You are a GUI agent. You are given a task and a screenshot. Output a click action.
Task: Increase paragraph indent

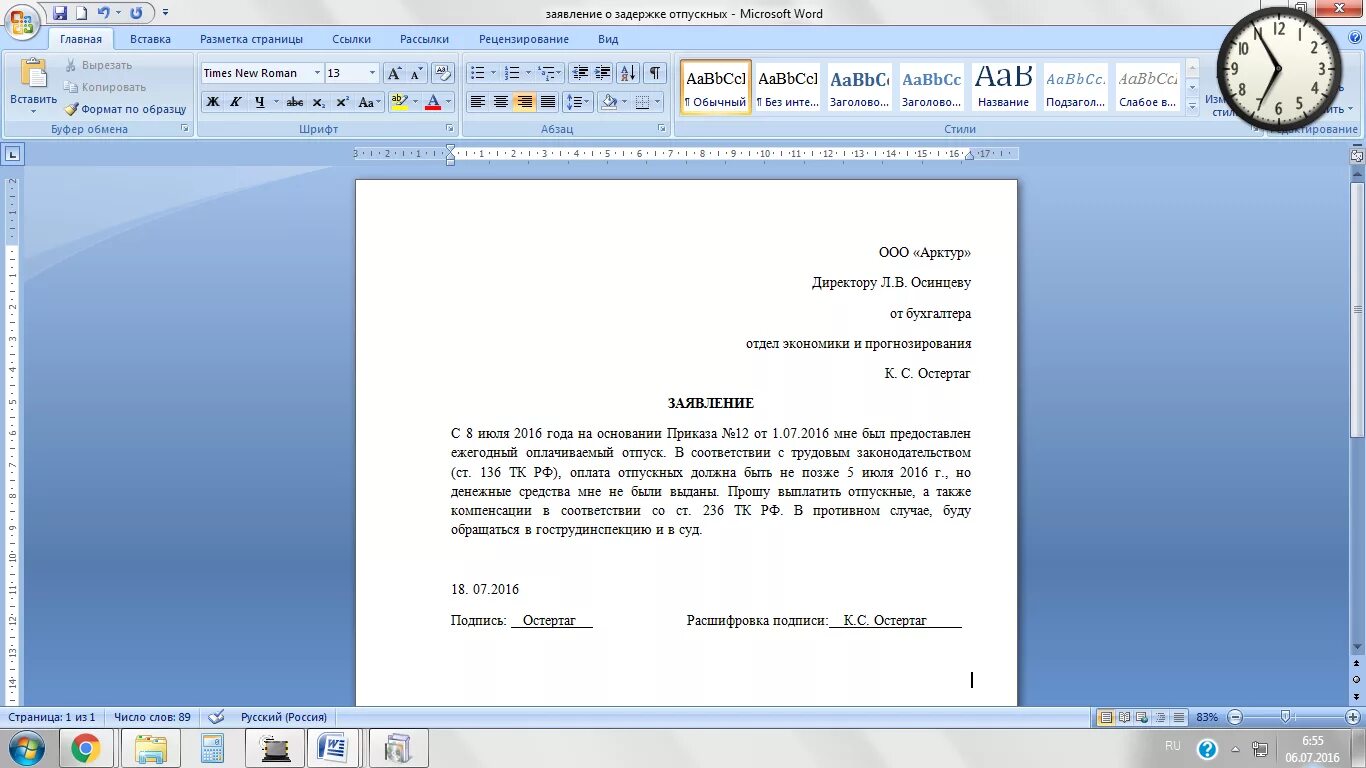point(602,73)
